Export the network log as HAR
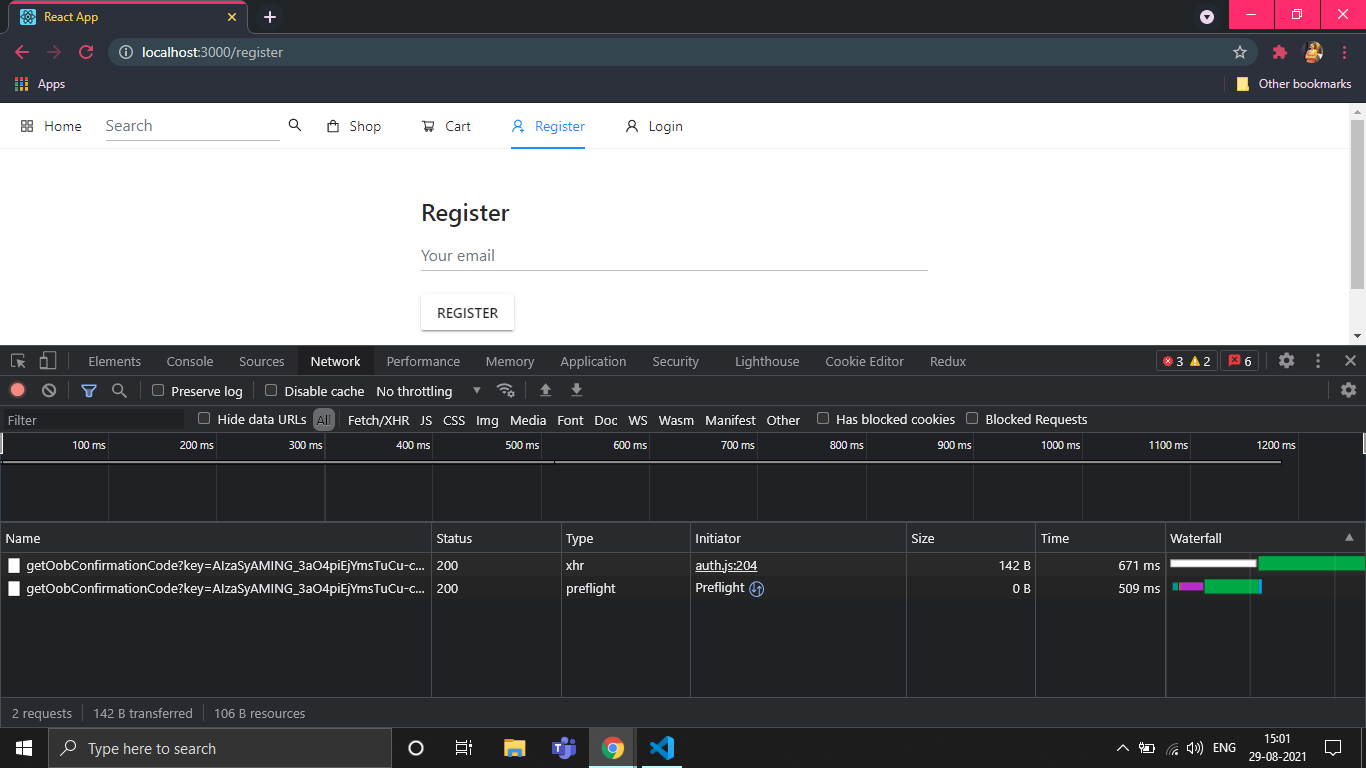 [x=576, y=390]
